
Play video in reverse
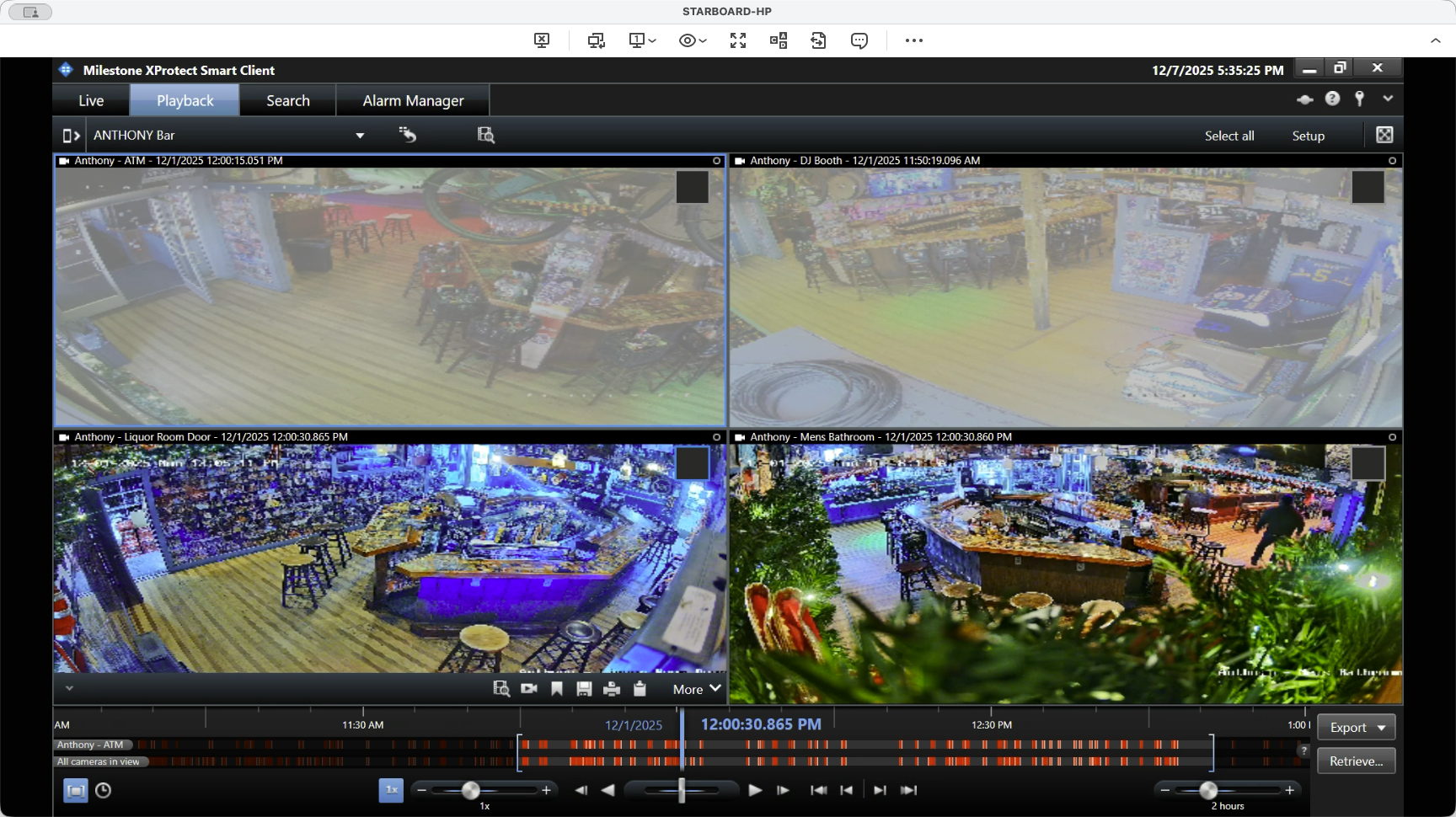(608, 790)
